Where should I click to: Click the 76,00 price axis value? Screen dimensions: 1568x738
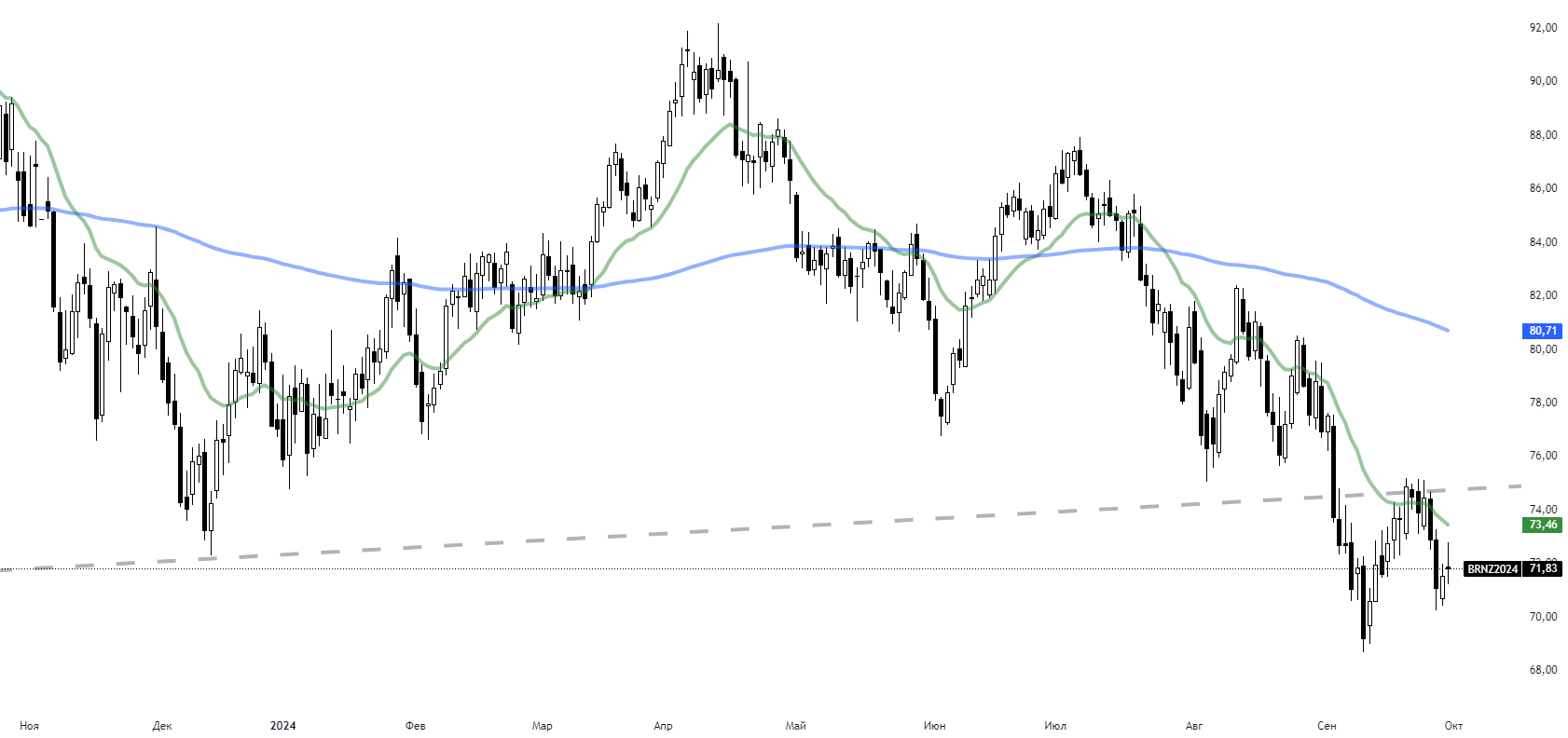tap(1543, 456)
